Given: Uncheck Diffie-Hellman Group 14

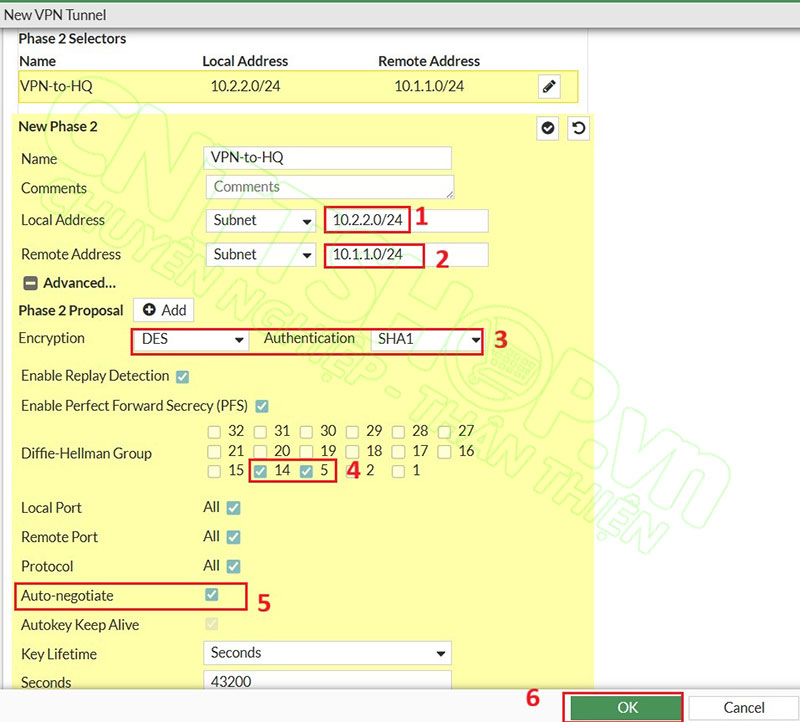Looking at the screenshot, I should pos(260,471).
